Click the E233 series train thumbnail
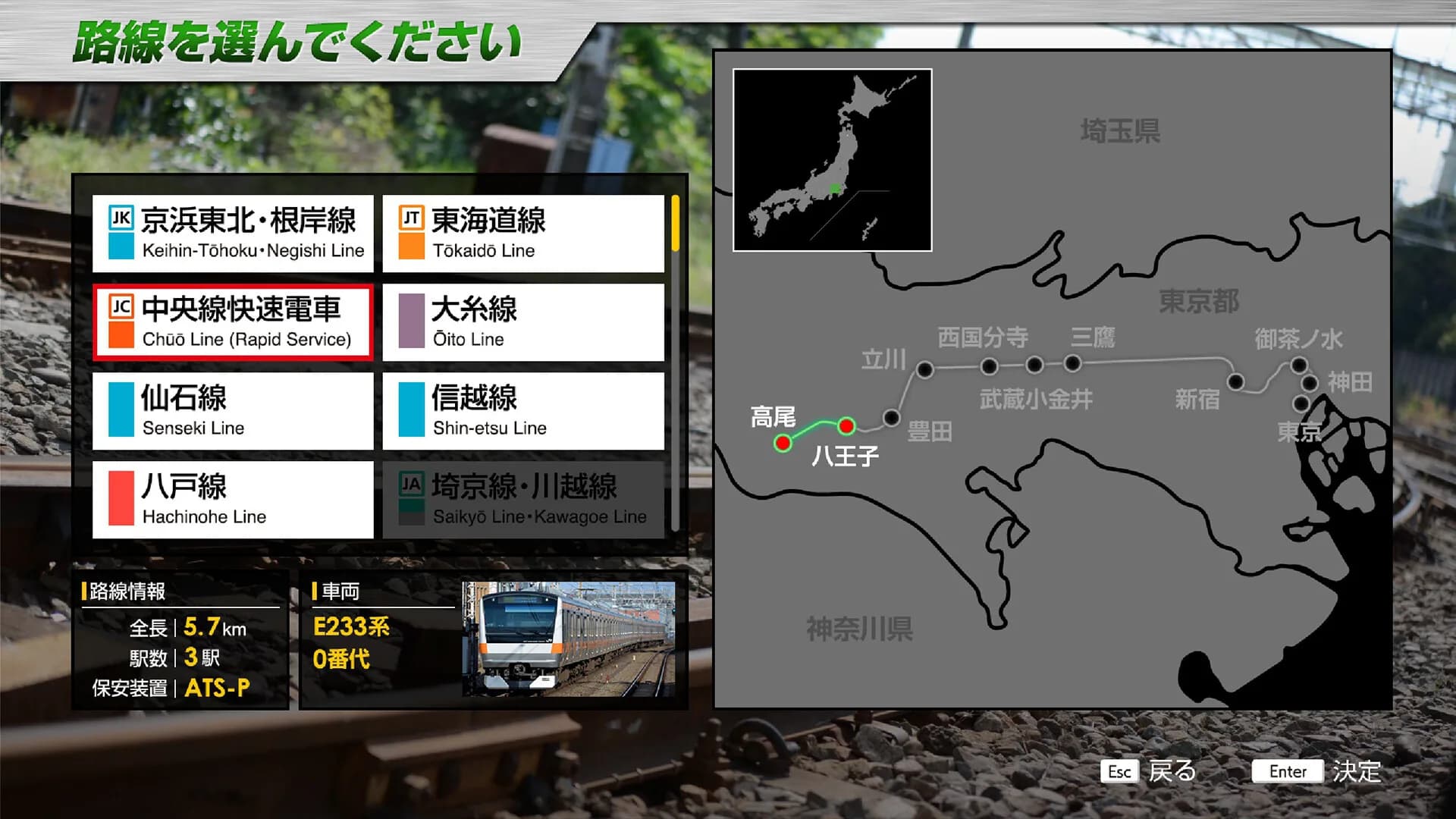The height and width of the screenshot is (819, 1456). coord(569,639)
